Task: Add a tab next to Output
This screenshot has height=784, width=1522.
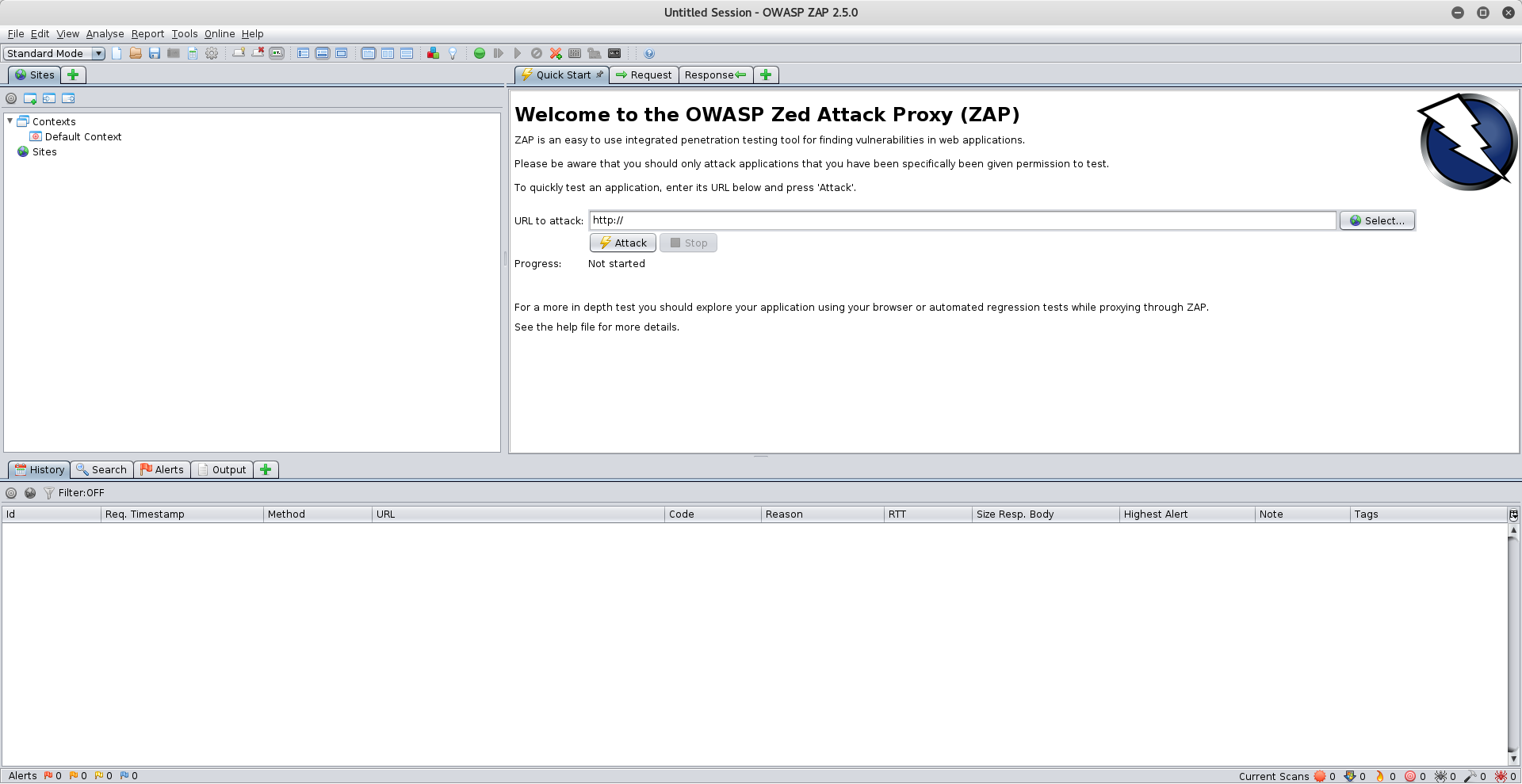Action: tap(266, 469)
